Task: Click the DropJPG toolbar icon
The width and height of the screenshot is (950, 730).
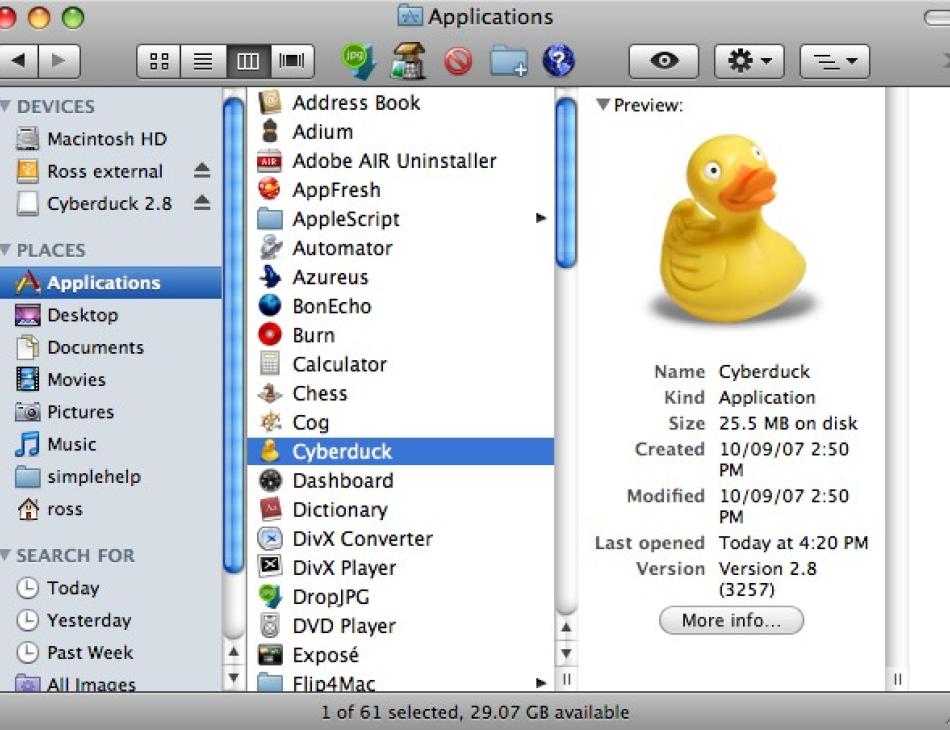Action: [x=358, y=61]
